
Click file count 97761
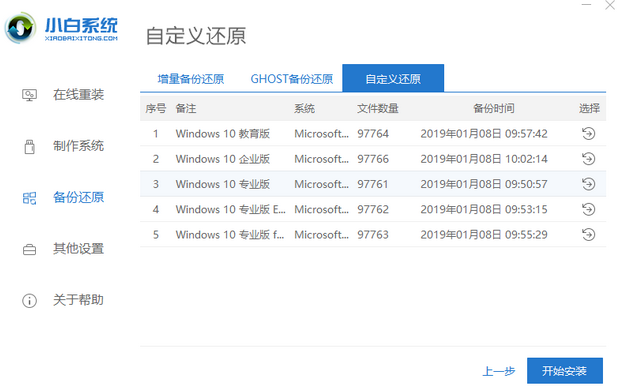point(373,184)
